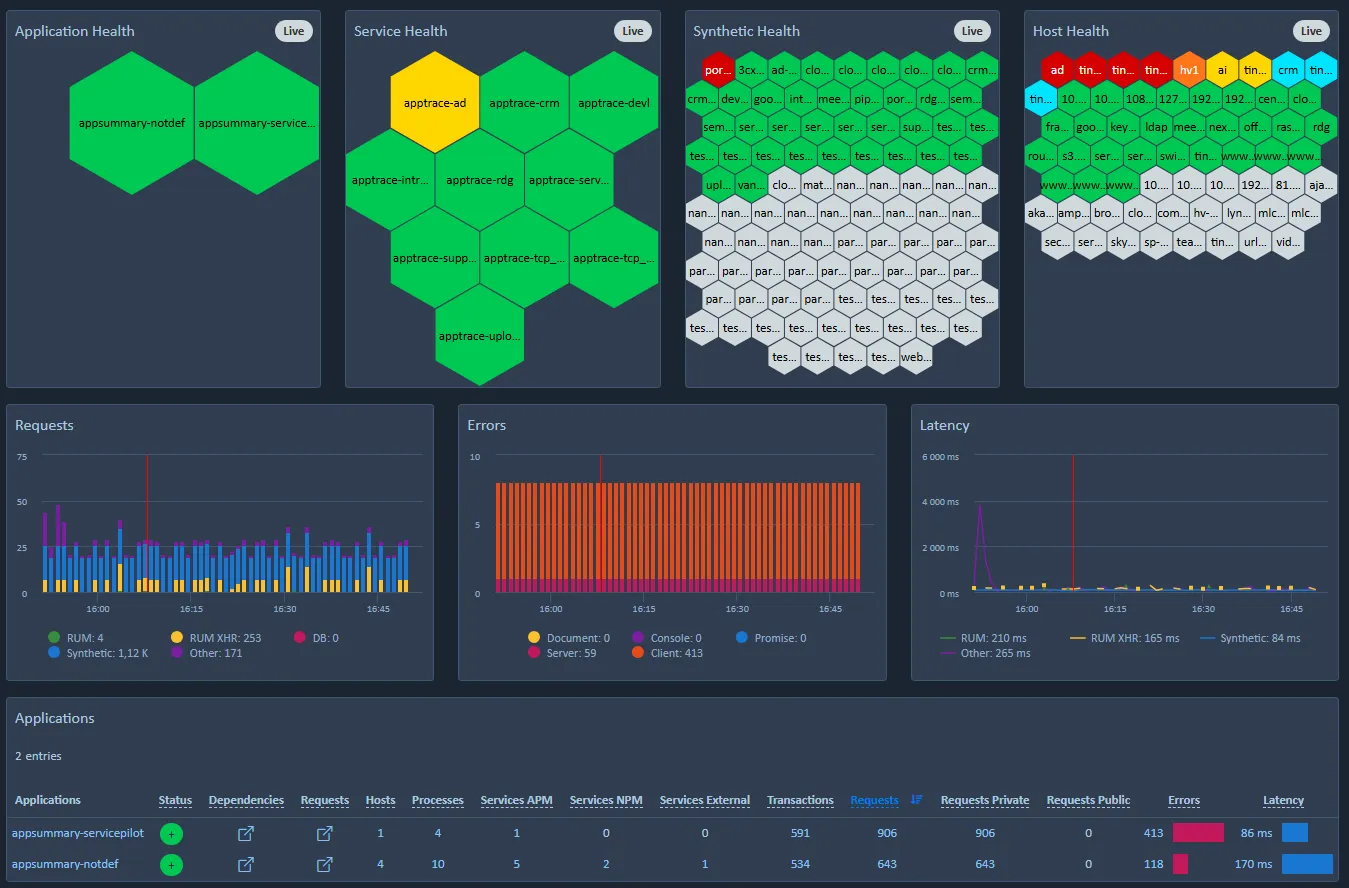Image resolution: width=1349 pixels, height=888 pixels.
Task: Sort table by Transactions column header
Action: (x=800, y=800)
